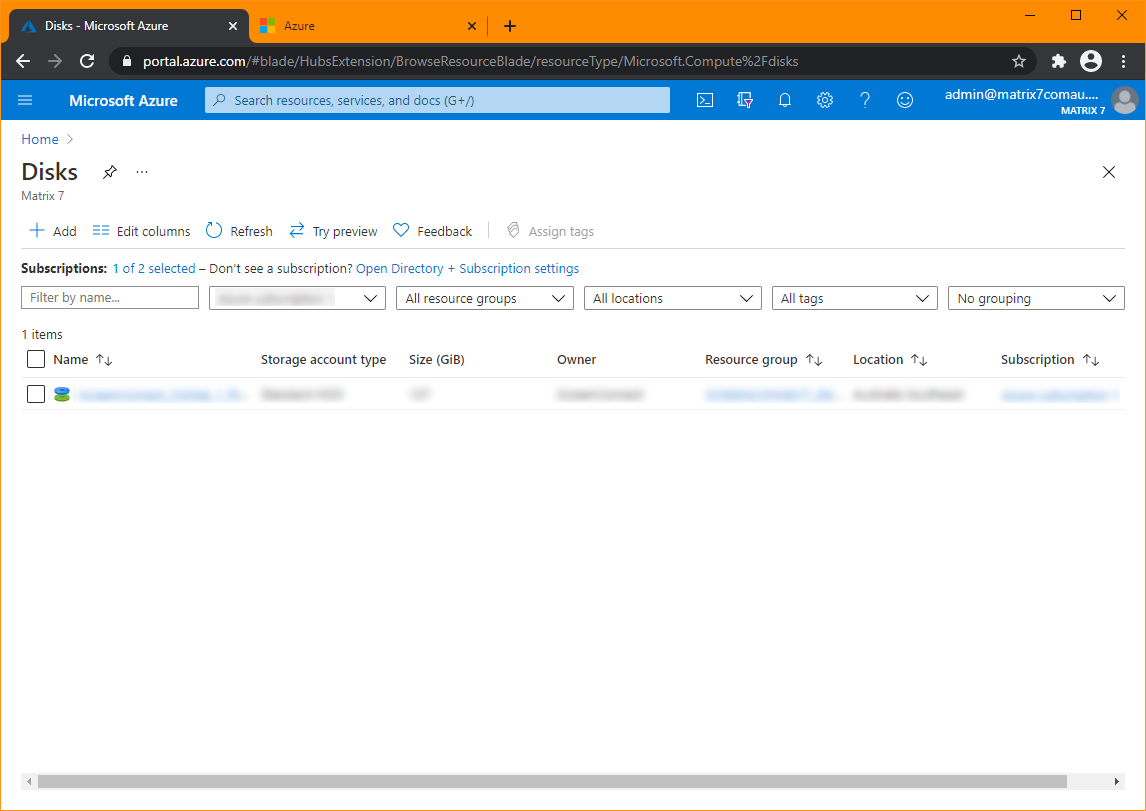This screenshot has height=811, width=1146.
Task: Tick the checkbox for the disk row
Action: coord(36,394)
